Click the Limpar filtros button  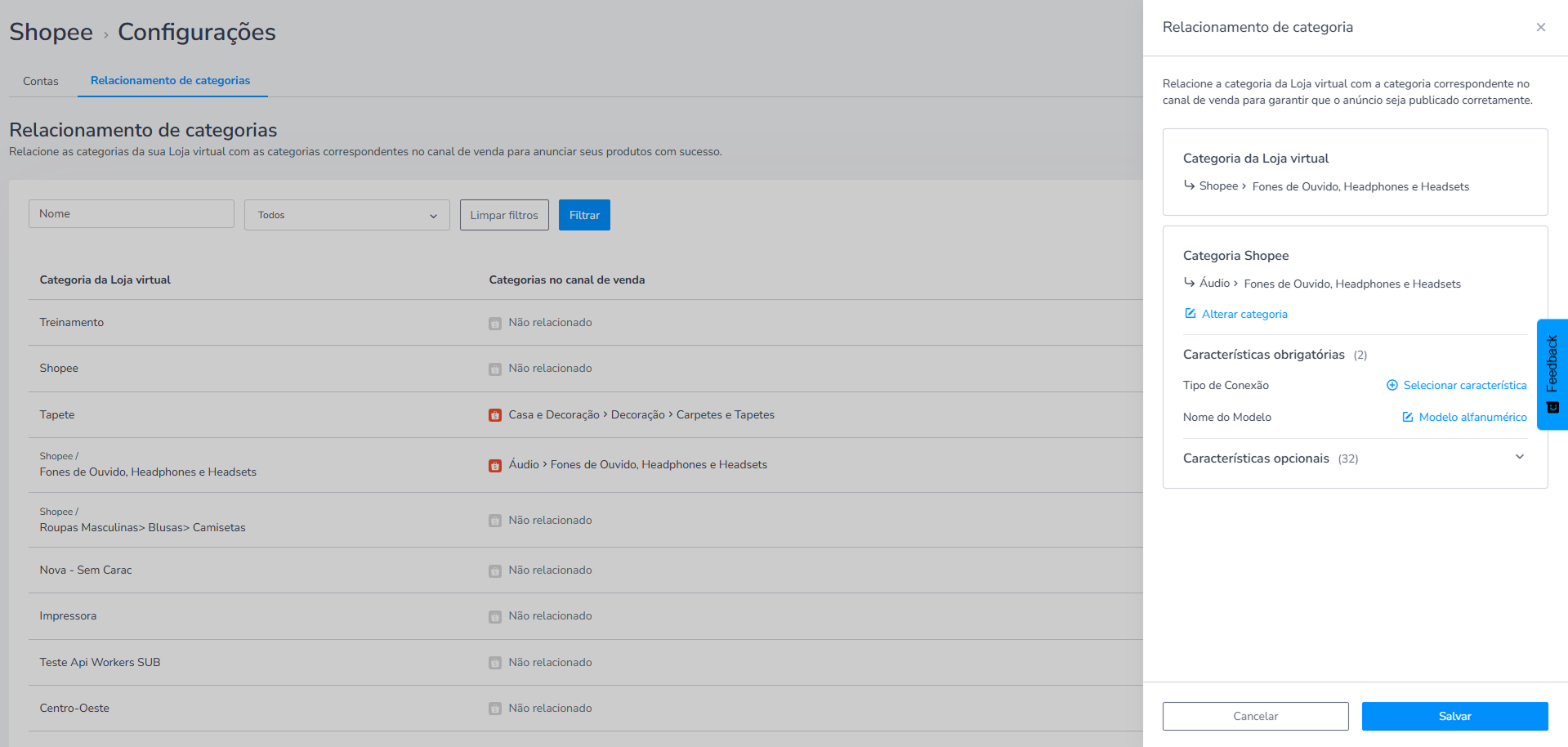tap(504, 215)
